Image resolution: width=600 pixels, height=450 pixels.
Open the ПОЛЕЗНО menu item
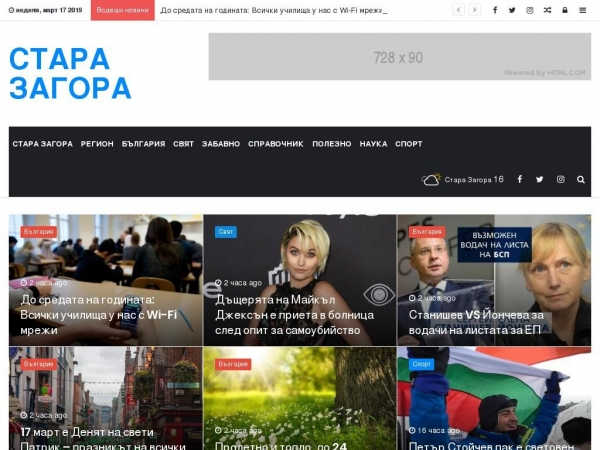click(x=331, y=144)
